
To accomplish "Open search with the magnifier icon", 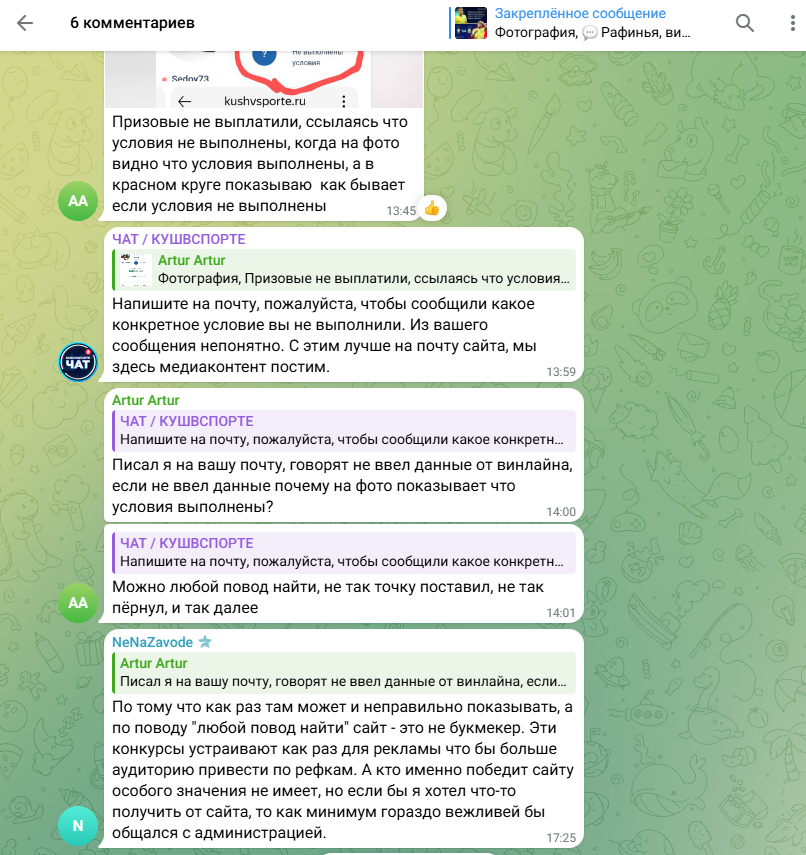I will click(x=744, y=23).
